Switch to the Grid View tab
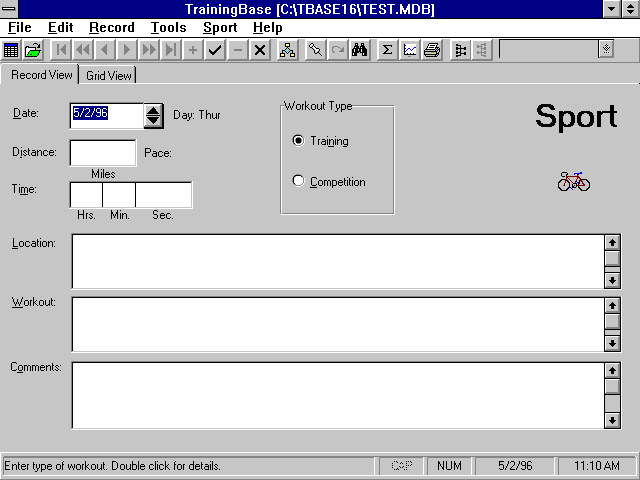 pyautogui.click(x=107, y=75)
